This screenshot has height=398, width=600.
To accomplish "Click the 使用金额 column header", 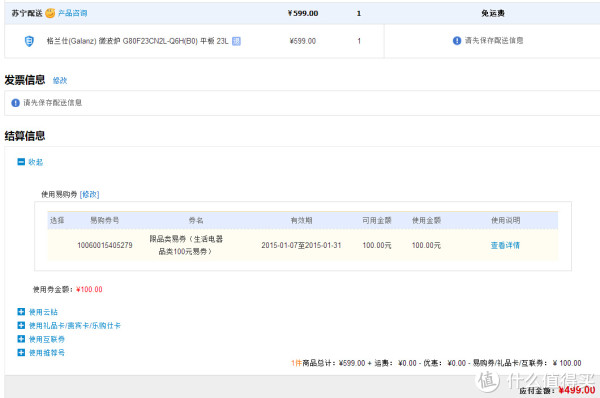I will [426, 220].
